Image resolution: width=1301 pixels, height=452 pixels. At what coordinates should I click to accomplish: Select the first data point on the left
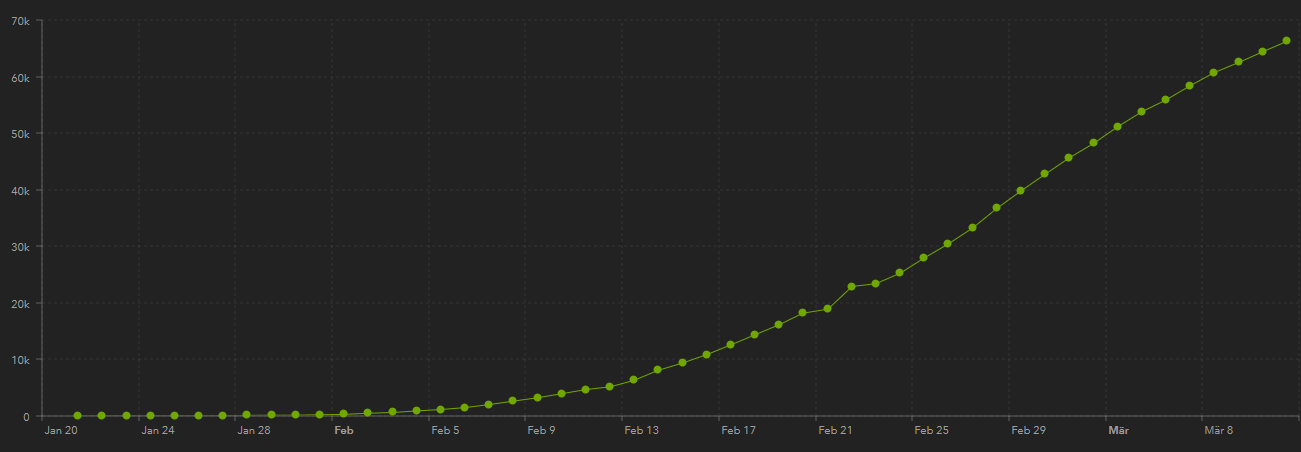(78, 416)
